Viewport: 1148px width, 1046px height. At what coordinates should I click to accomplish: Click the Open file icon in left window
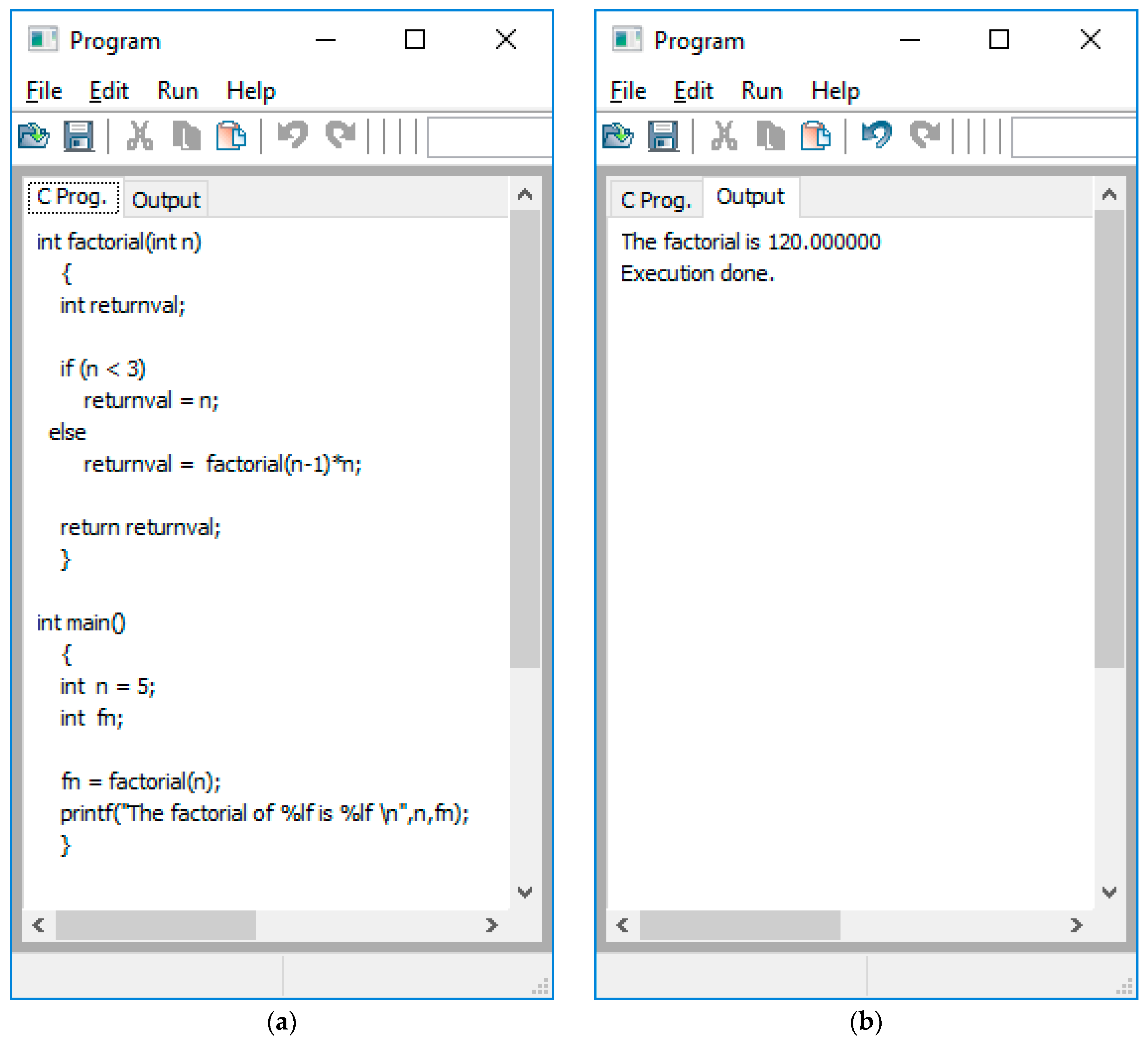(34, 136)
